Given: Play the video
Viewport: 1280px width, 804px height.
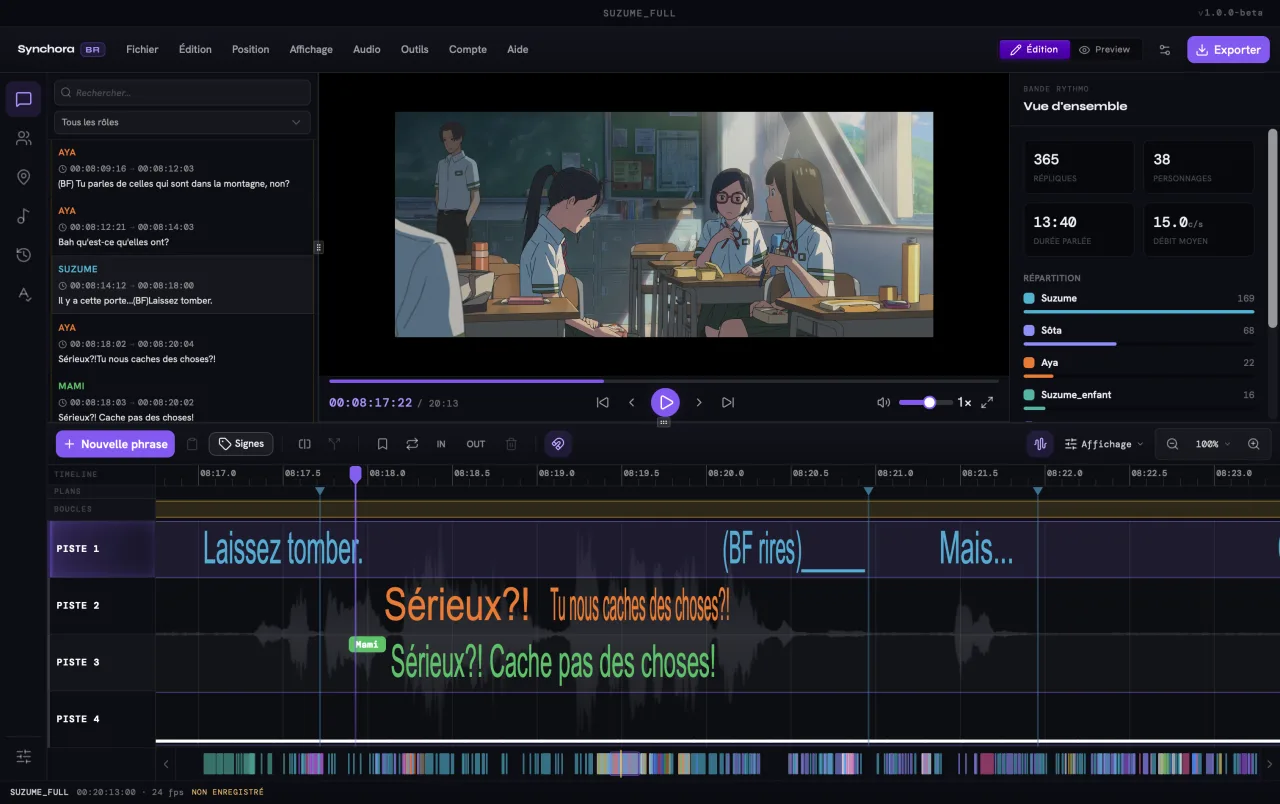Looking at the screenshot, I should 665,402.
